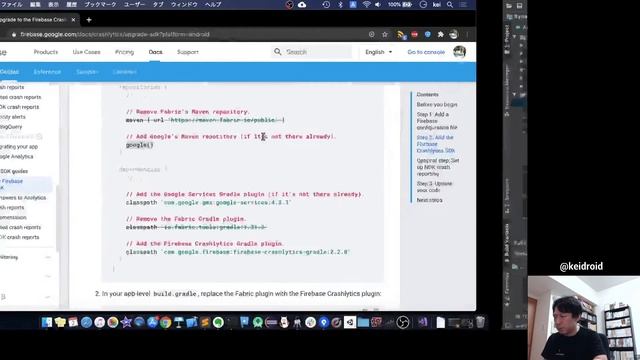Open the Finder icon in the Dock
The image size is (640, 360).
tap(47, 322)
